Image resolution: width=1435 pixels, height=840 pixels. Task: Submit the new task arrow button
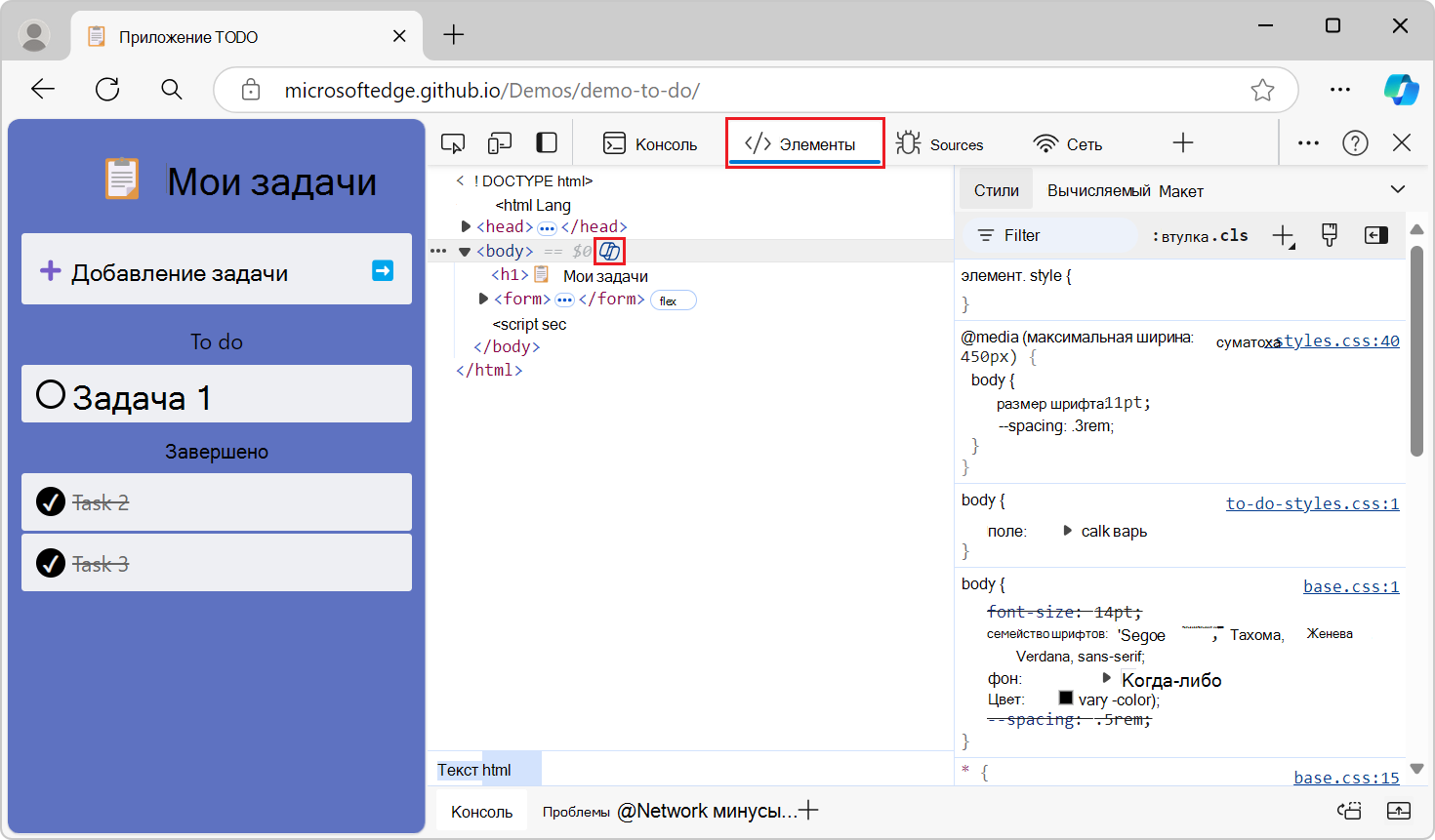point(383,270)
